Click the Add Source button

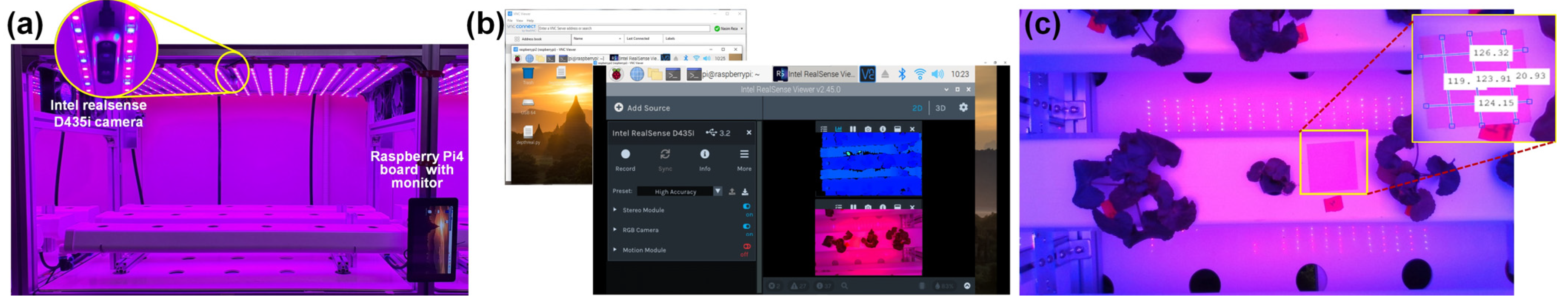coord(642,108)
